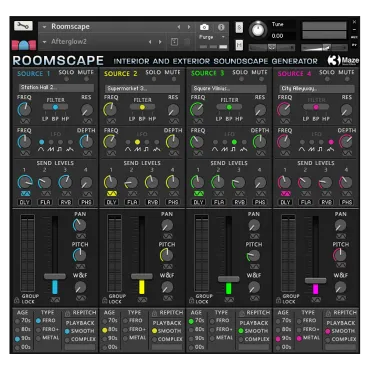Viewport: 370px width, 370px height.
Task: Toggle Source 2 Solo
Action: (x=154, y=79)
